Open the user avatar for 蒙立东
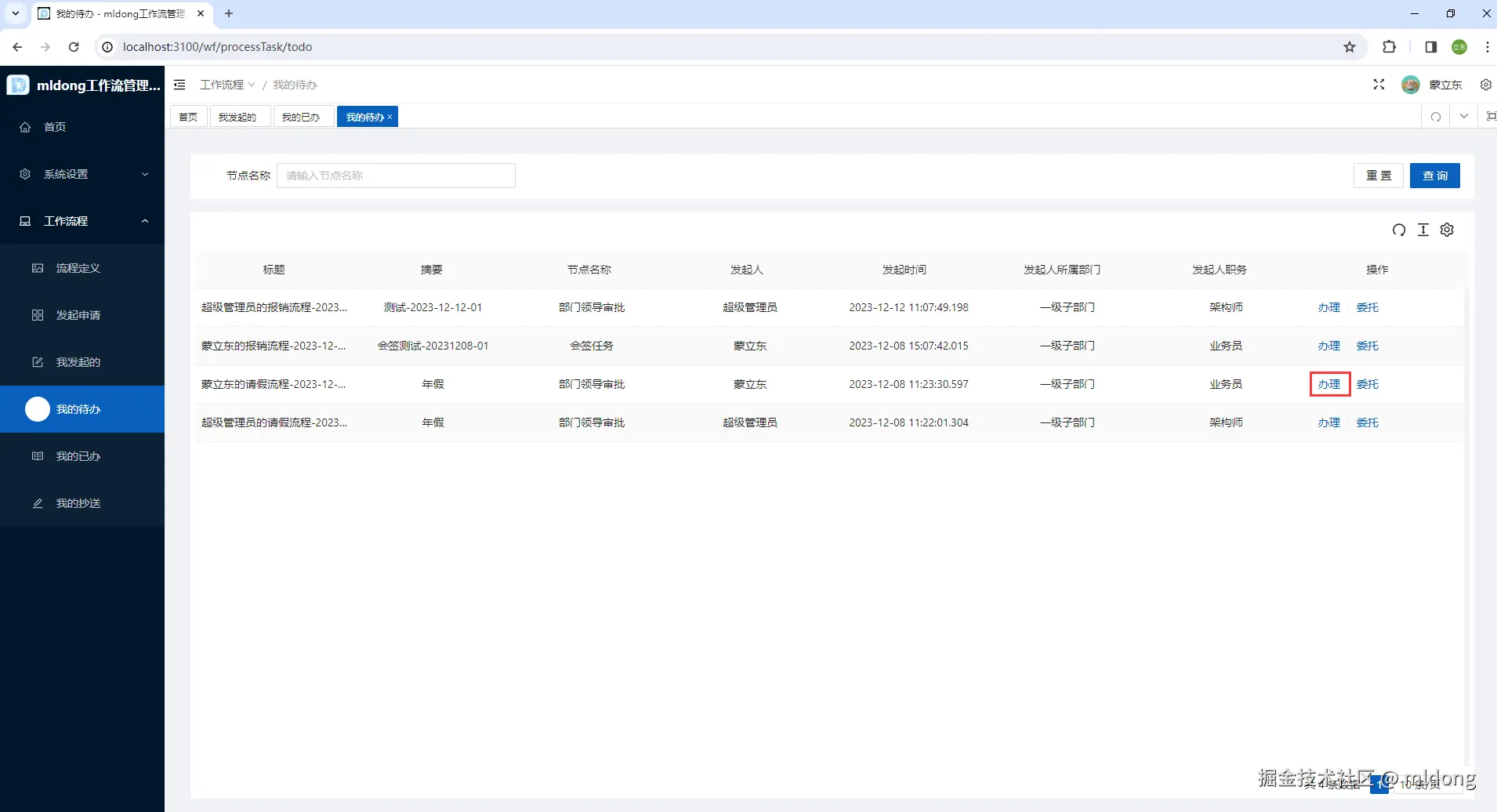This screenshot has height=812, width=1497. click(1411, 85)
